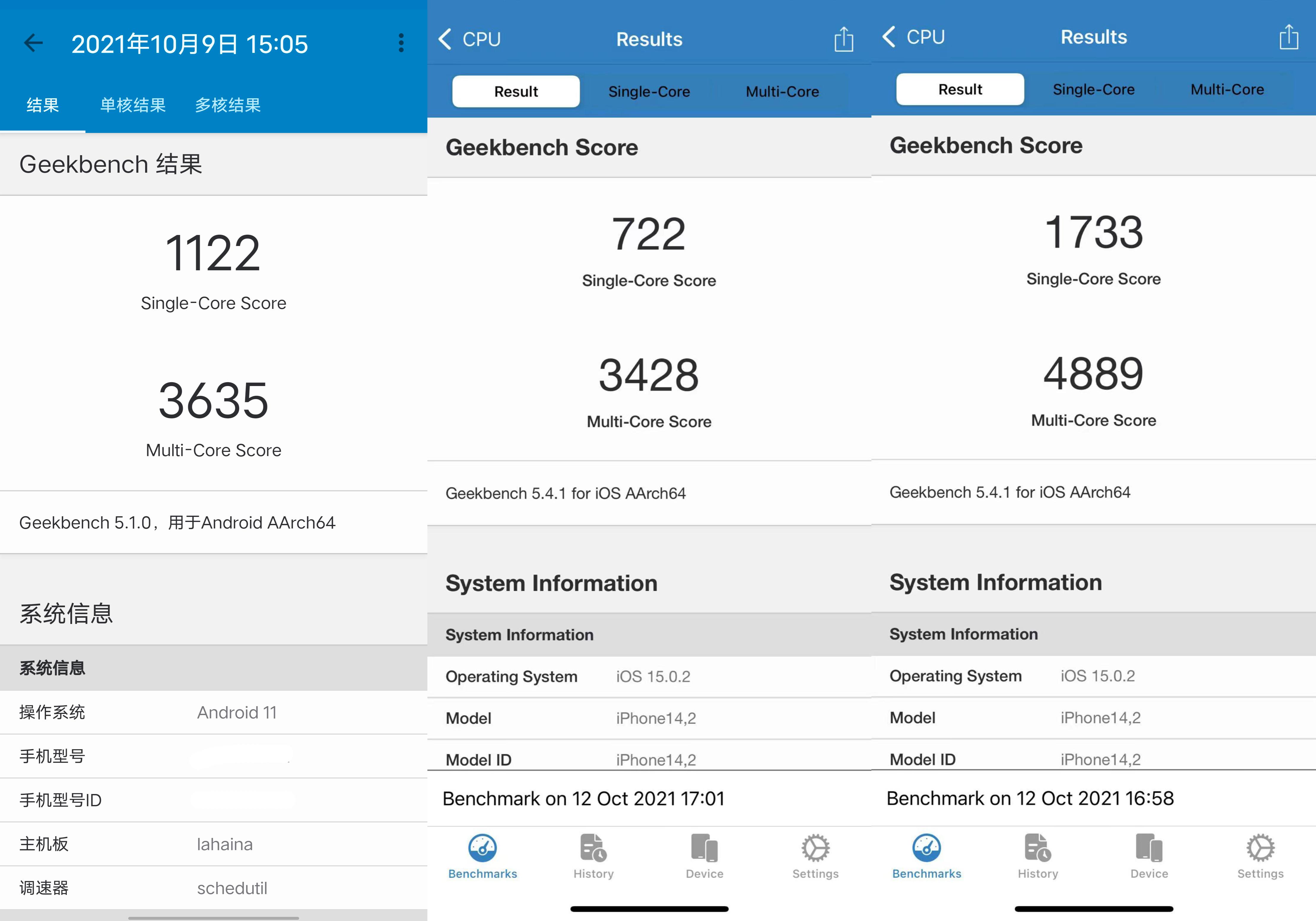This screenshot has height=921, width=1316.
Task: Tap Model iPhone14,2 row in the right screen
Action: coord(1094,718)
